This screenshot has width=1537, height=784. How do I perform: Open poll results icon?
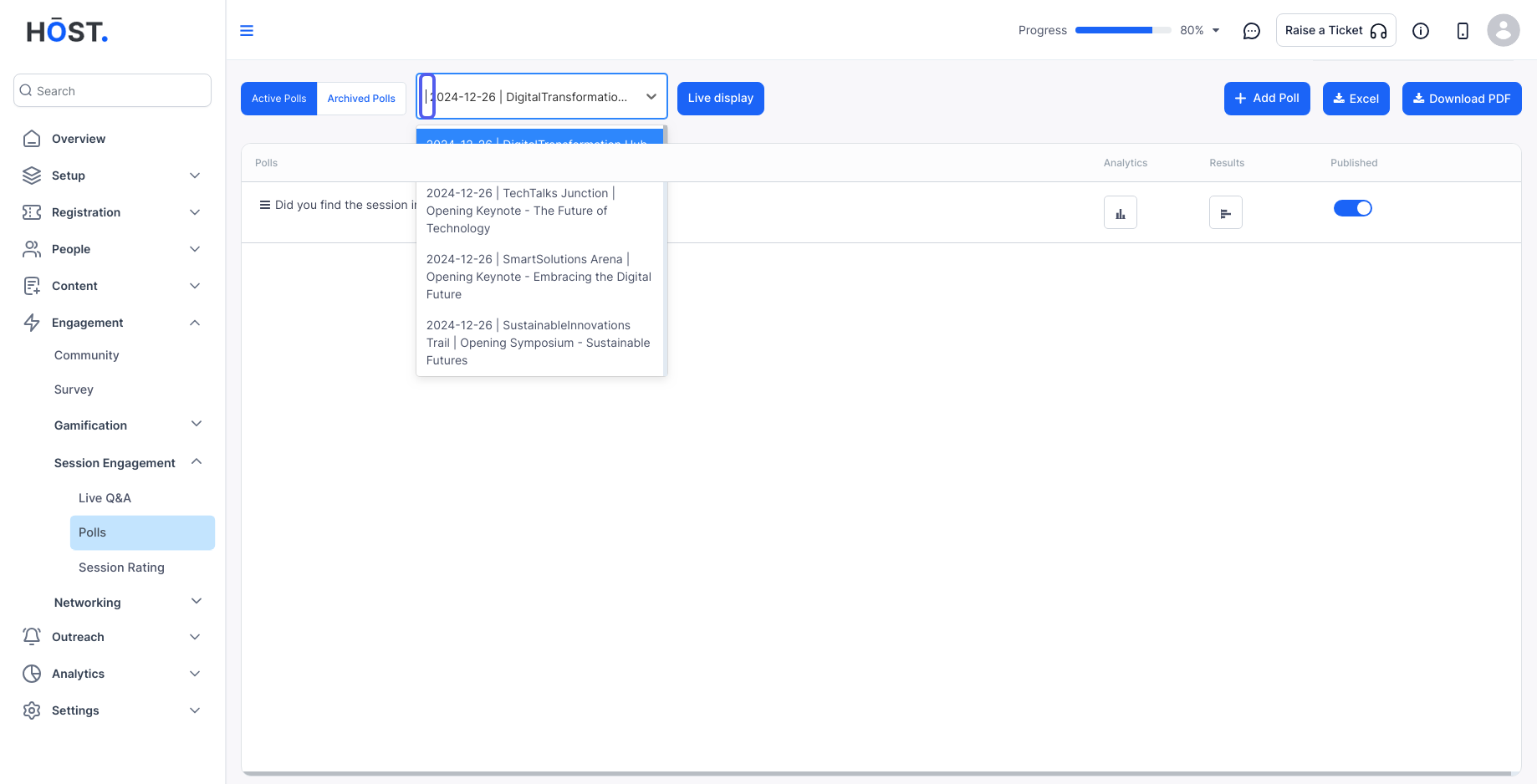pyautogui.click(x=1226, y=212)
